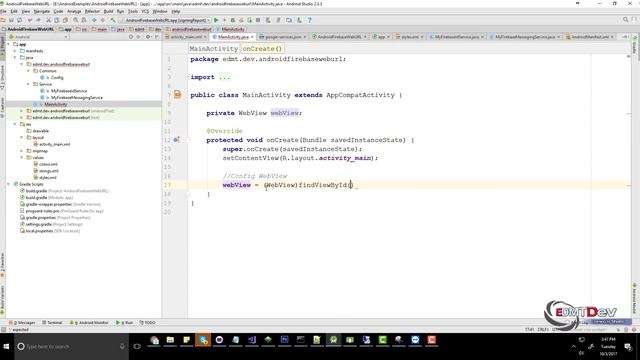The image size is (640, 360).
Task: Click the Save All floppy icon
Action: 11,20
